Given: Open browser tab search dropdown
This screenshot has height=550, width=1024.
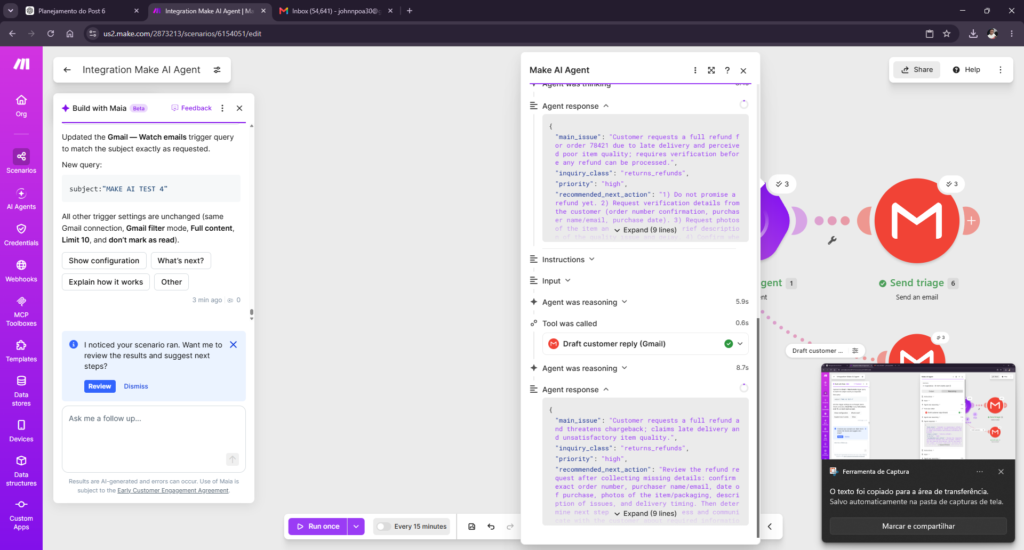Looking at the screenshot, I should (10, 11).
